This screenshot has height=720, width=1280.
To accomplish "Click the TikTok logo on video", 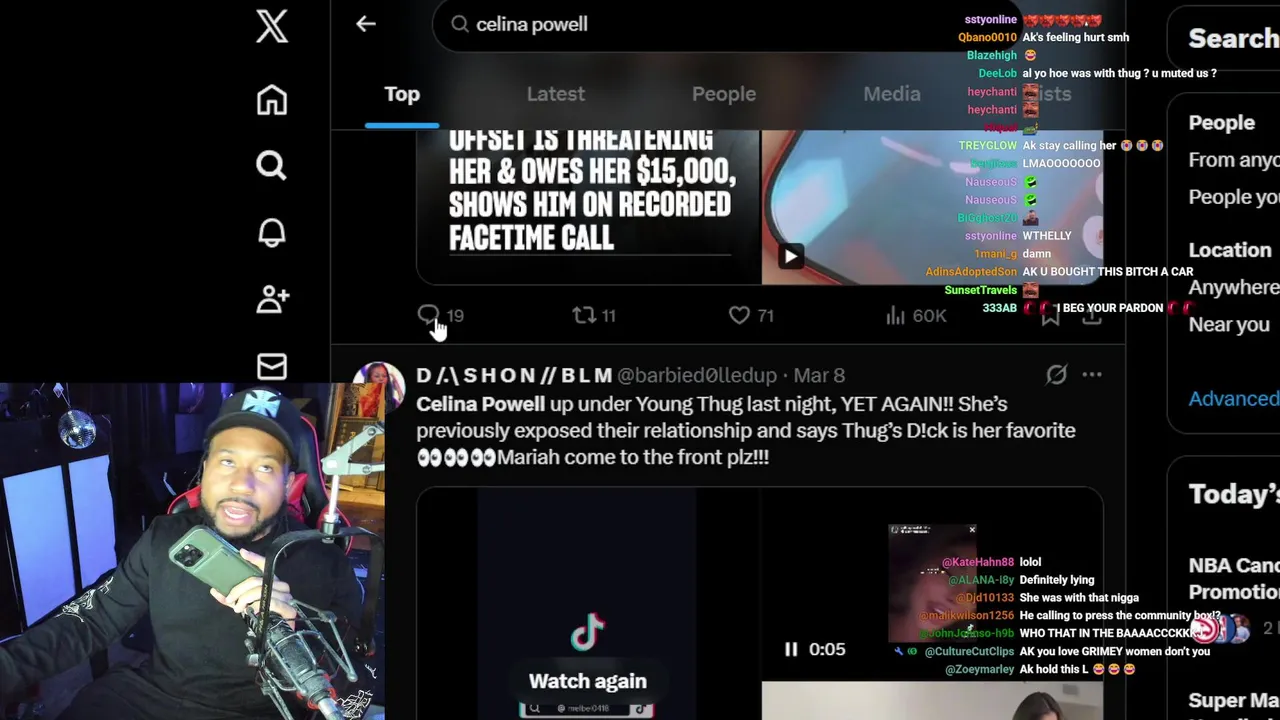I will pyautogui.click(x=588, y=633).
